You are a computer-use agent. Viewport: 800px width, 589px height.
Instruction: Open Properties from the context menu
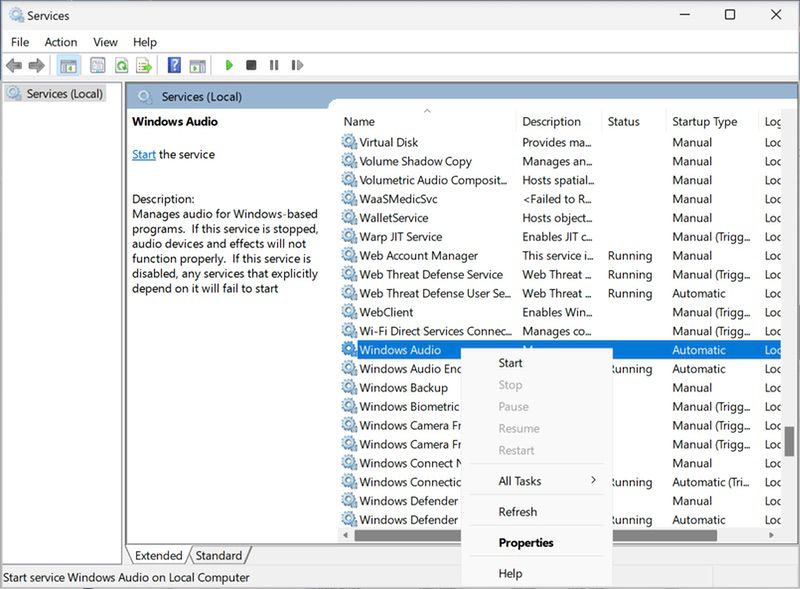536,543
